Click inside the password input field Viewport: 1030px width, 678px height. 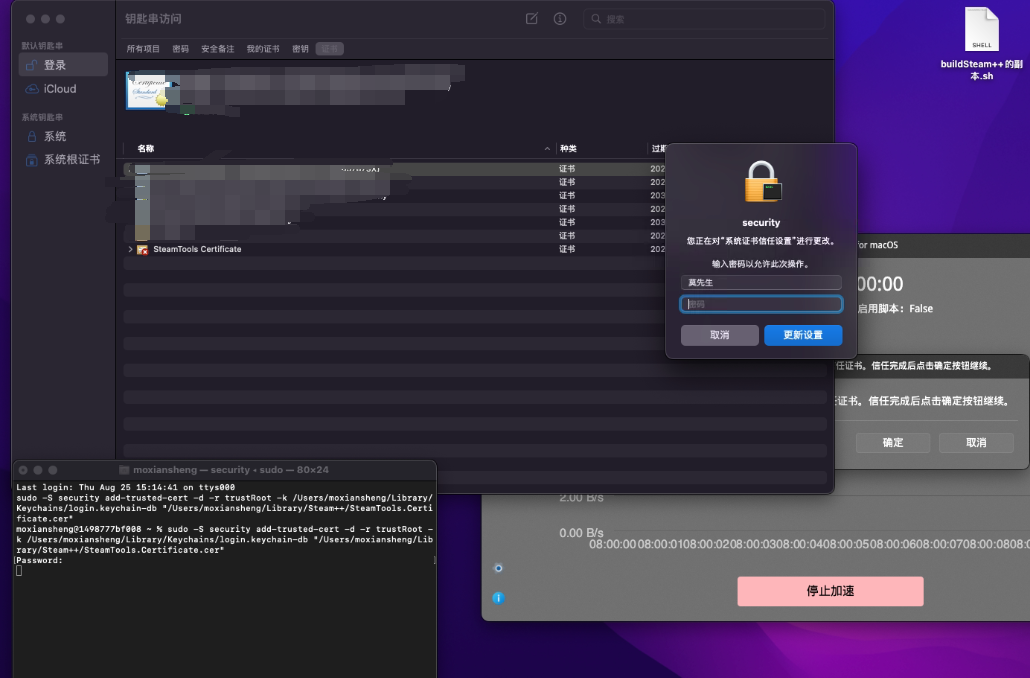[761, 303]
